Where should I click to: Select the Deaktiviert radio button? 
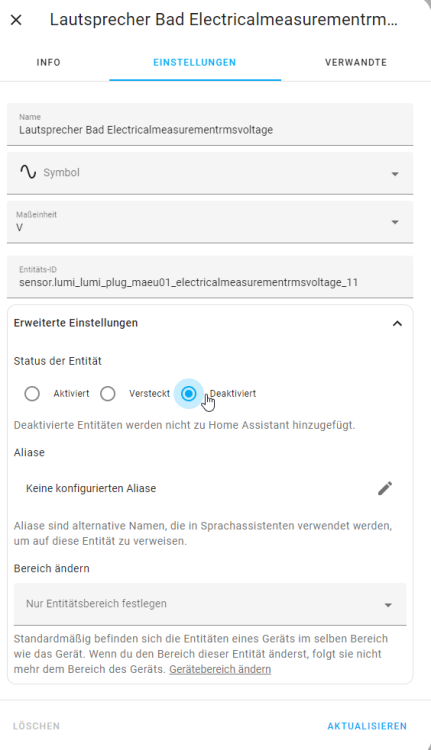coord(188,394)
